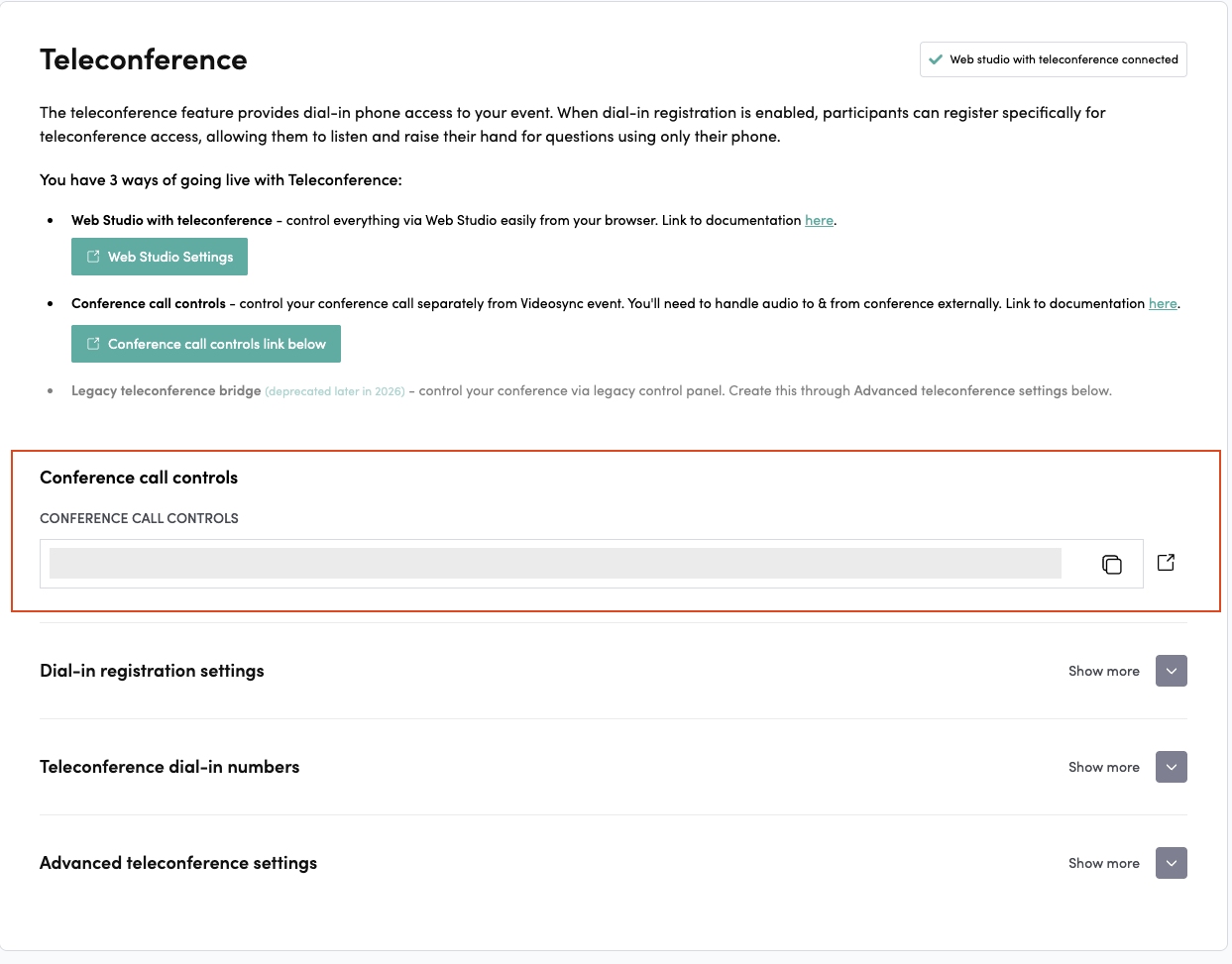Click the 'Web studio with teleconference connected' badge

tap(1053, 59)
